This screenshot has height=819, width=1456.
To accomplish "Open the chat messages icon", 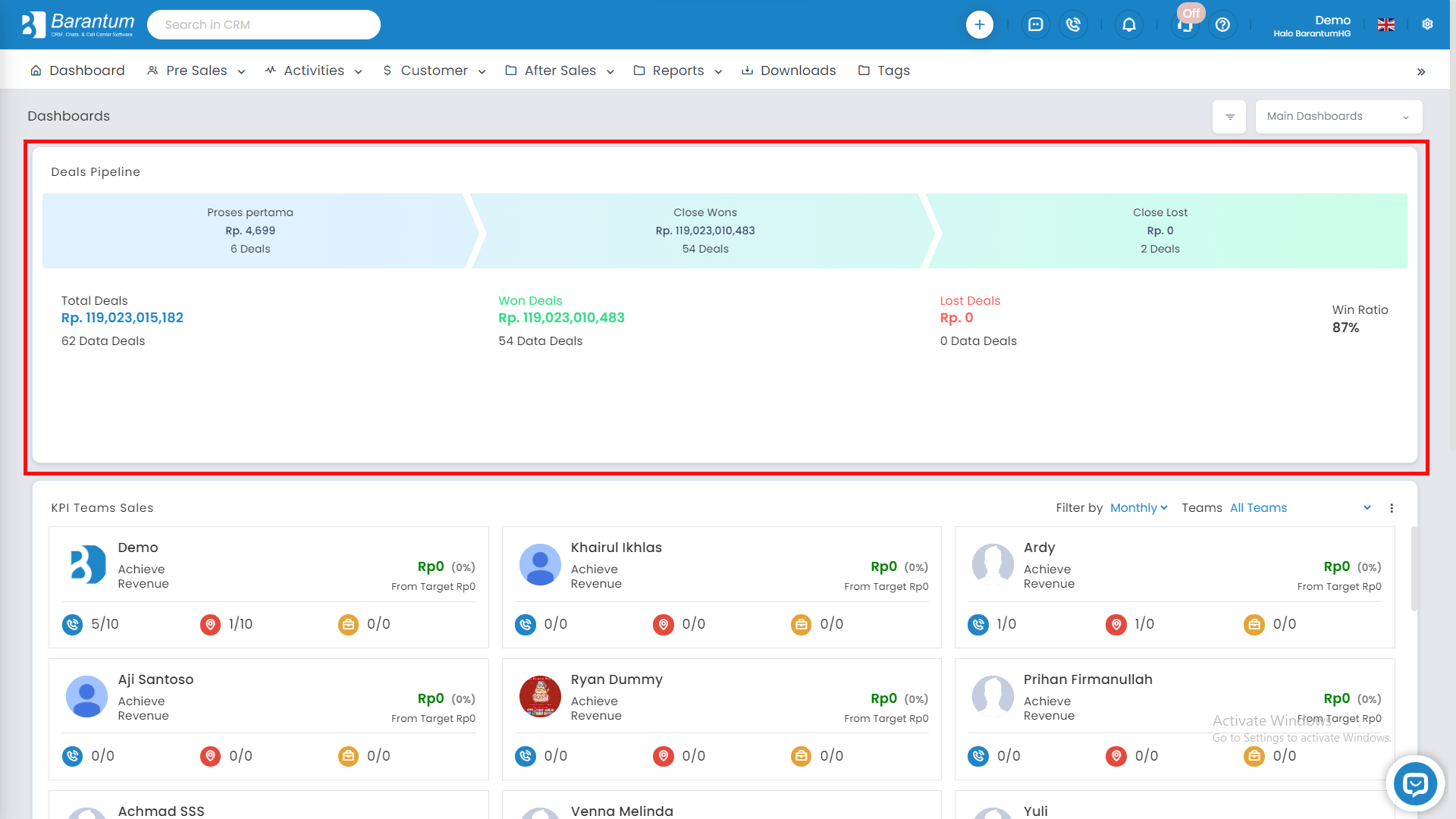I will pyautogui.click(x=1035, y=25).
